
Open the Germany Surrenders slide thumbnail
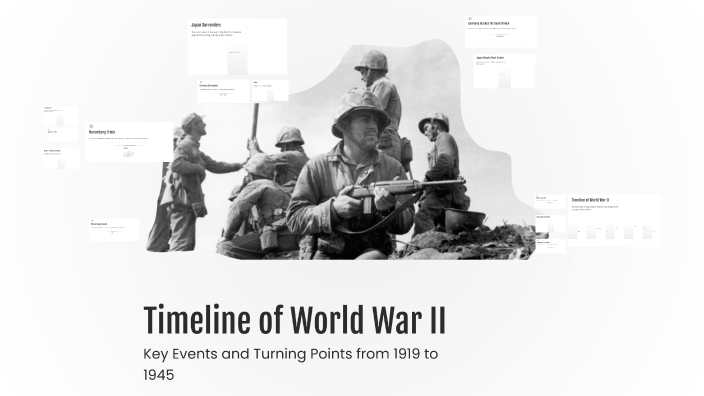click(x=223, y=91)
